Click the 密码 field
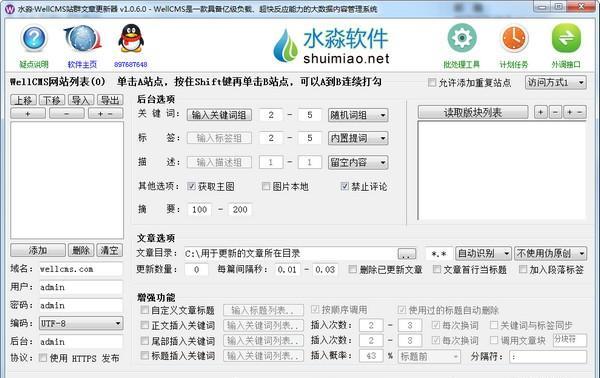The image size is (600, 378). tap(81, 305)
